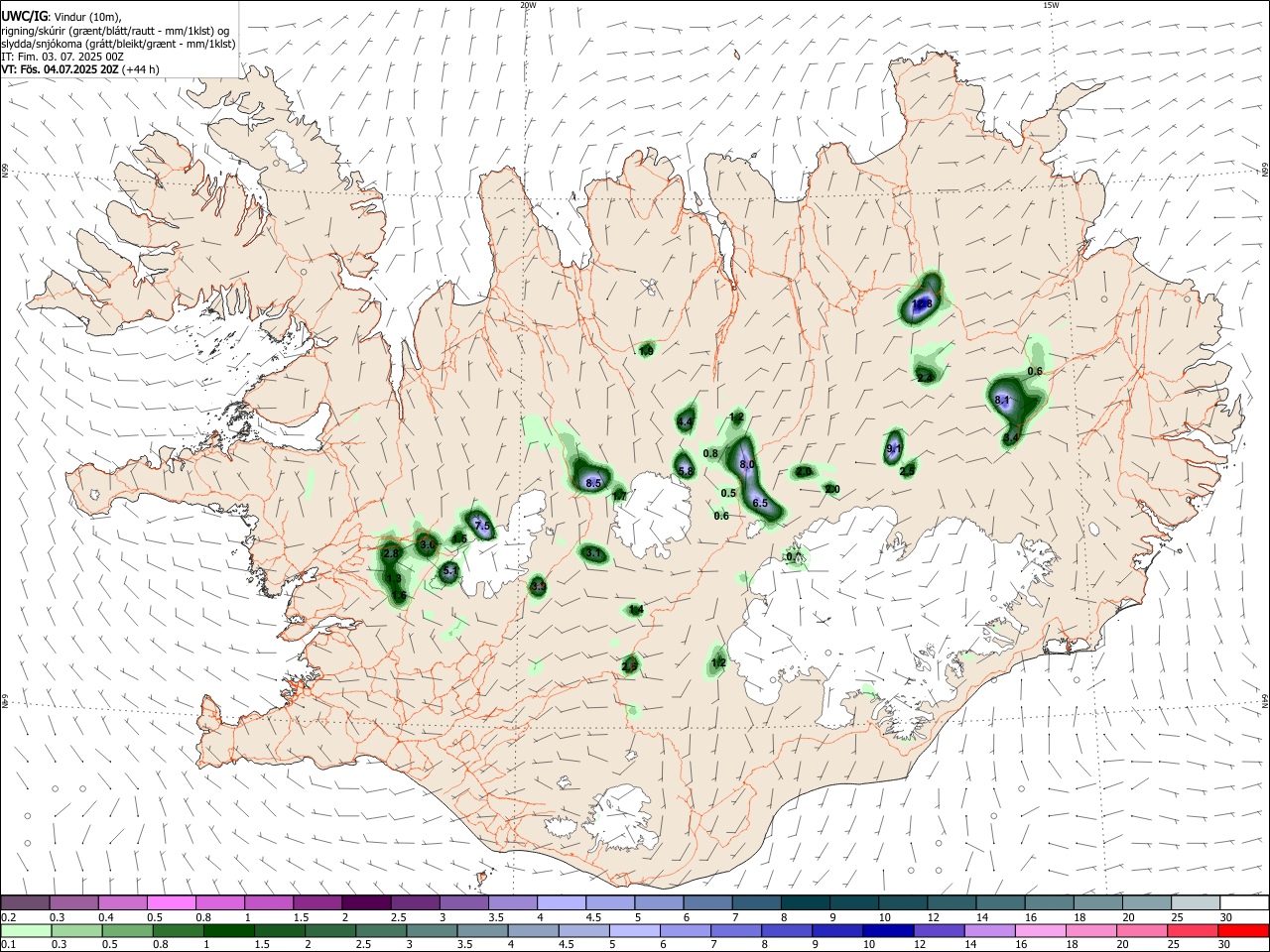Click the lightest green 0.1 mm swatch in the rain legend row

tap(25, 930)
